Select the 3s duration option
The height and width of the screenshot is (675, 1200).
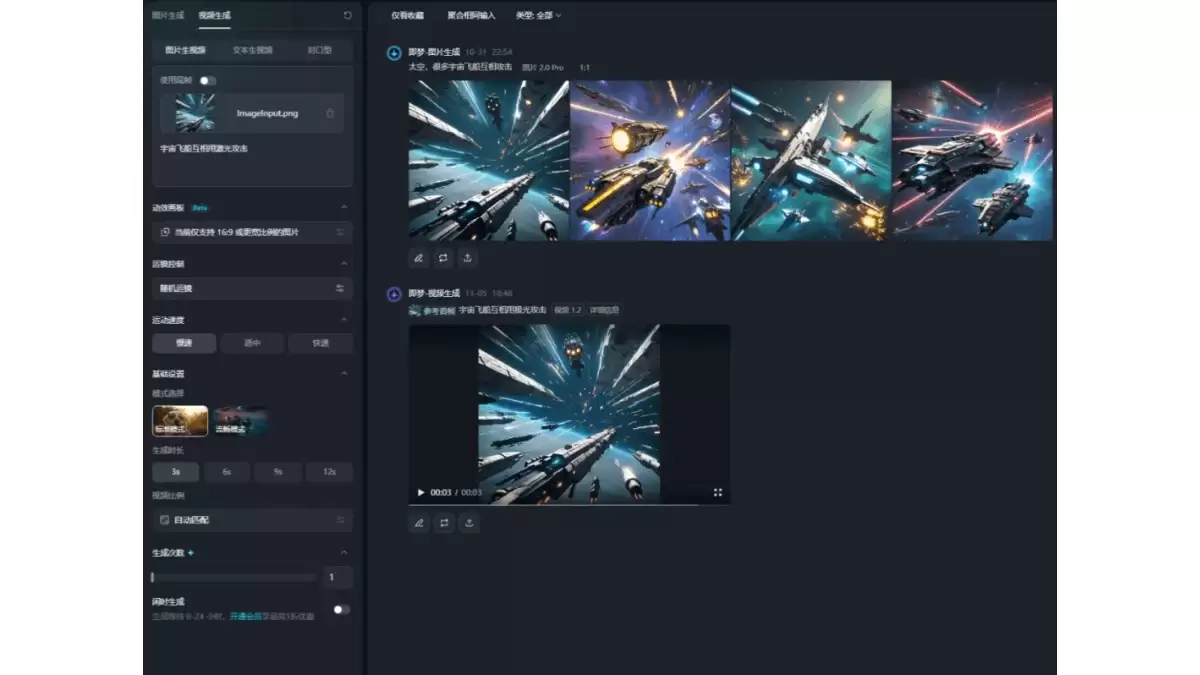tap(176, 471)
